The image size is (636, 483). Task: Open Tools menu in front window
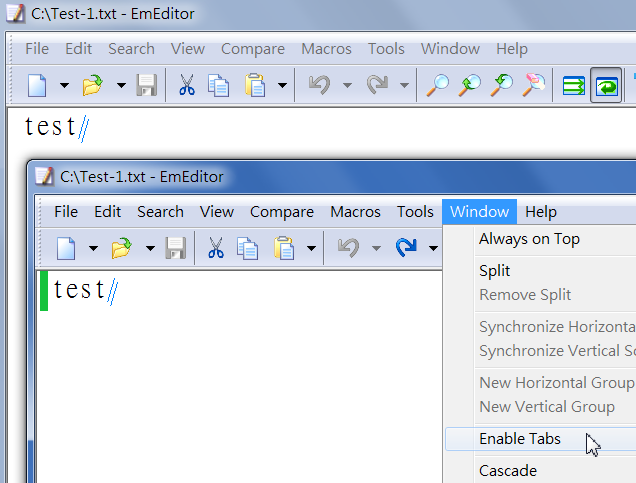point(415,212)
